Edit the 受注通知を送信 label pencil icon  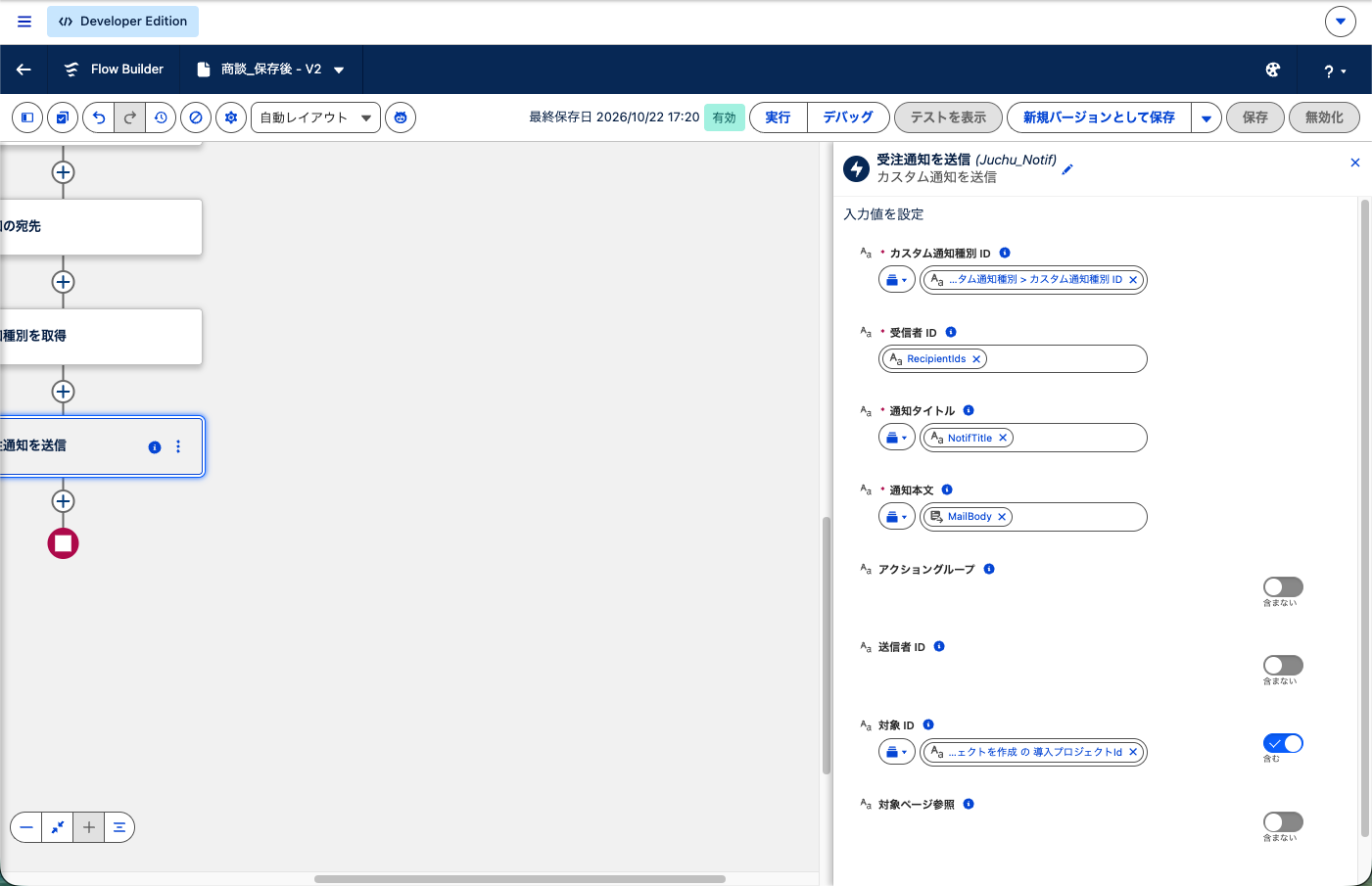click(1067, 169)
